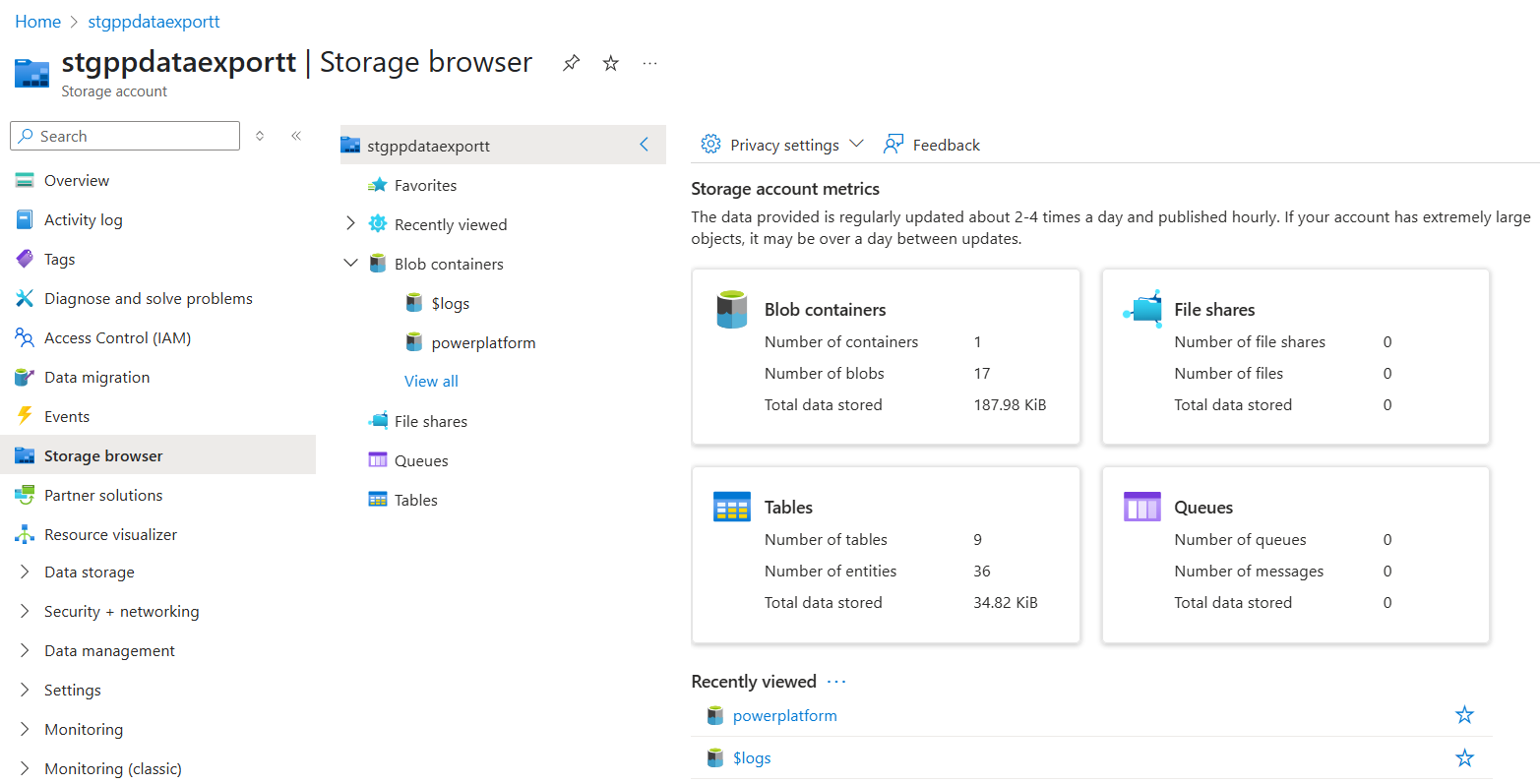Screen dimensions: 1540x784
Task: Open powerplatform link in Recently viewed
Action: click(784, 715)
